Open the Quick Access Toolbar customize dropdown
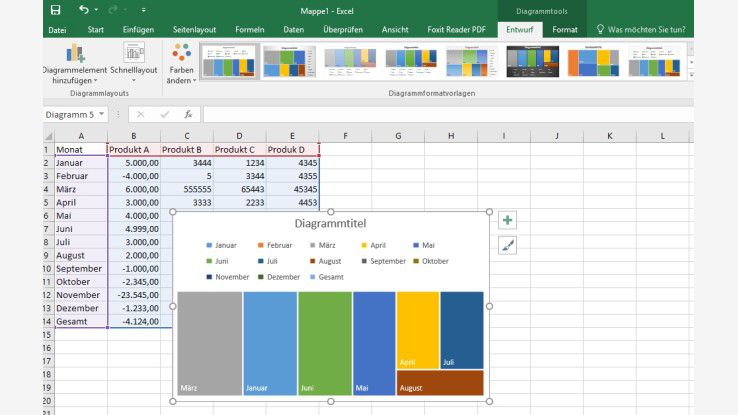The height and width of the screenshot is (415, 738). click(145, 10)
